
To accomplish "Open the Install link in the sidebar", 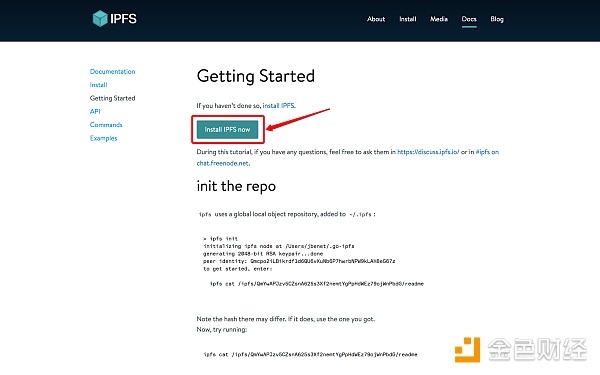I will coord(98,85).
